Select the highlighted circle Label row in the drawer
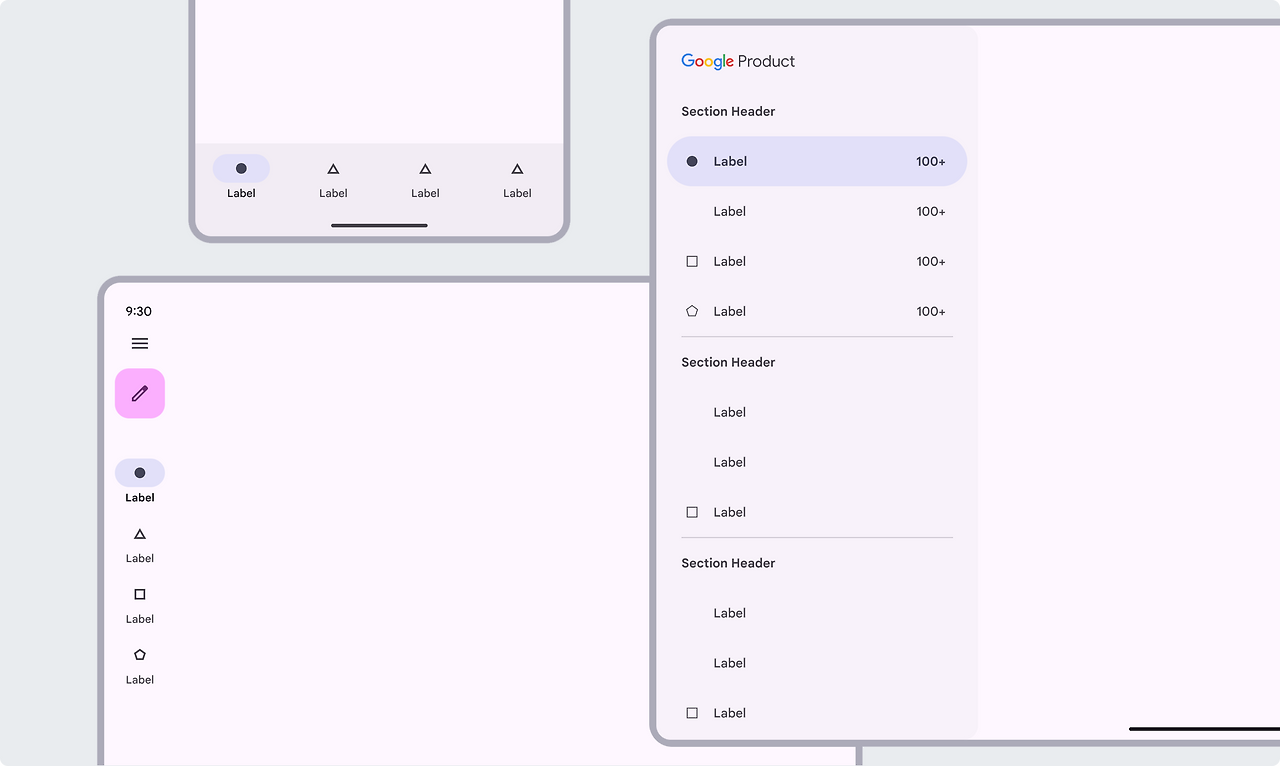Image resolution: width=1280 pixels, height=766 pixels. (x=817, y=161)
